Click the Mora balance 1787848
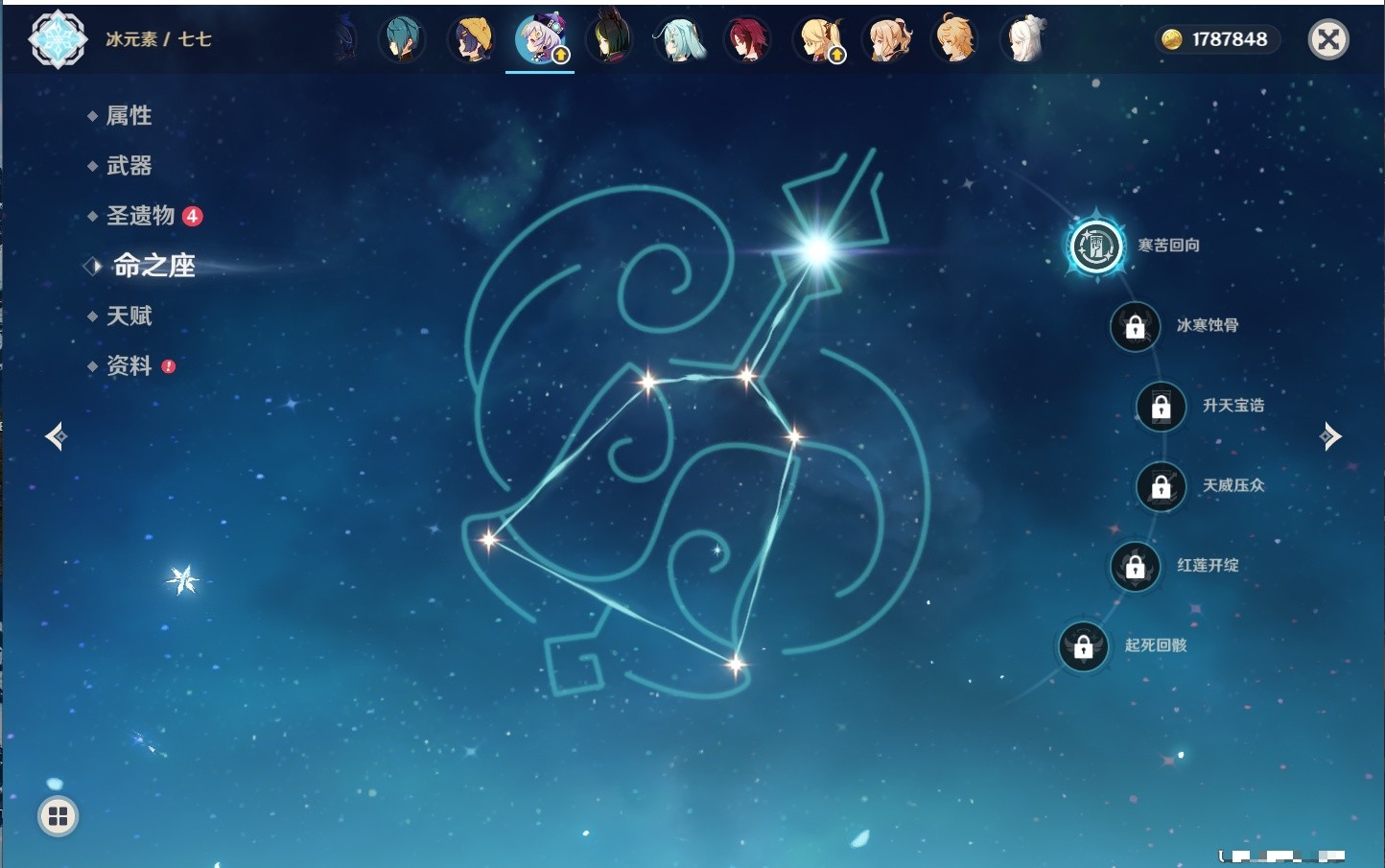Image resolution: width=1385 pixels, height=868 pixels. [1230, 39]
